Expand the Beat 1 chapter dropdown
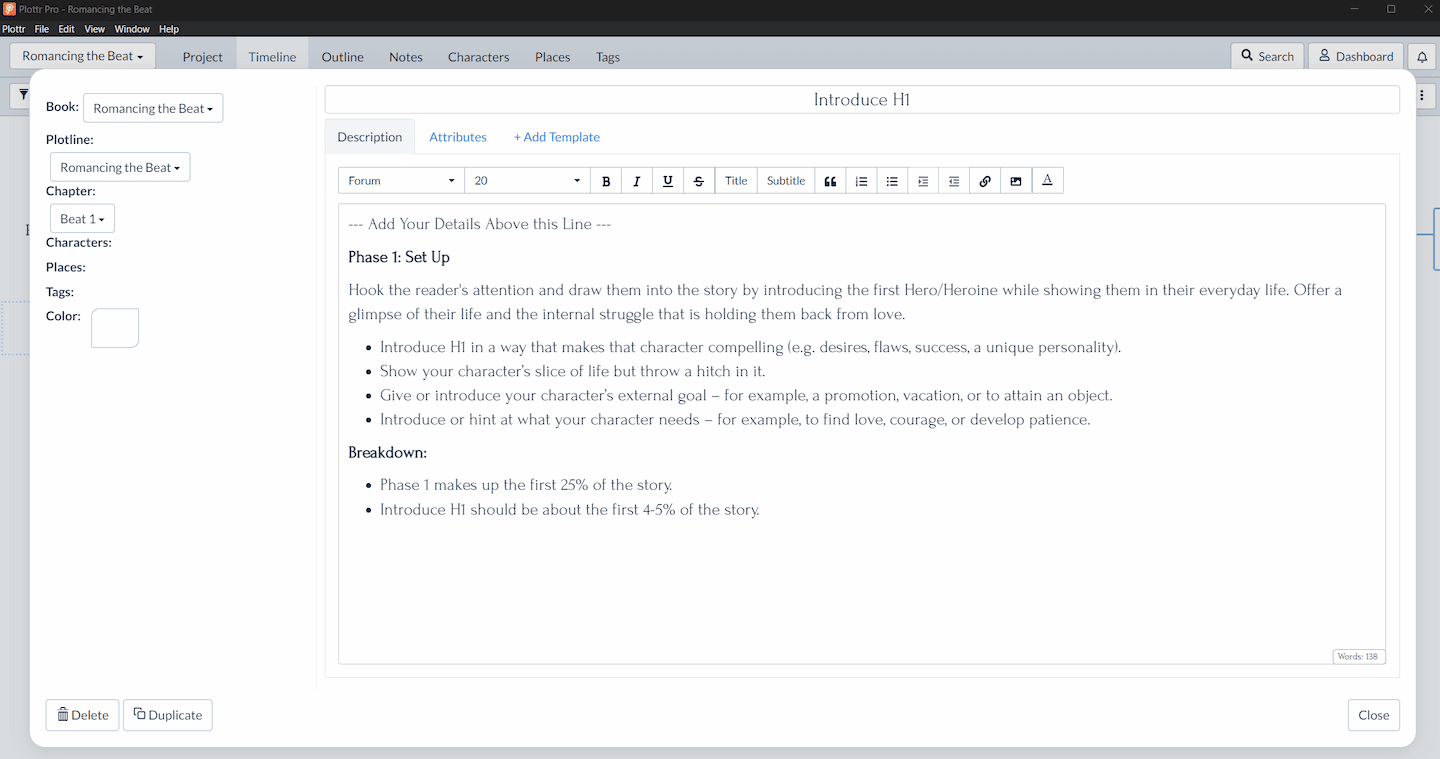 click(82, 219)
